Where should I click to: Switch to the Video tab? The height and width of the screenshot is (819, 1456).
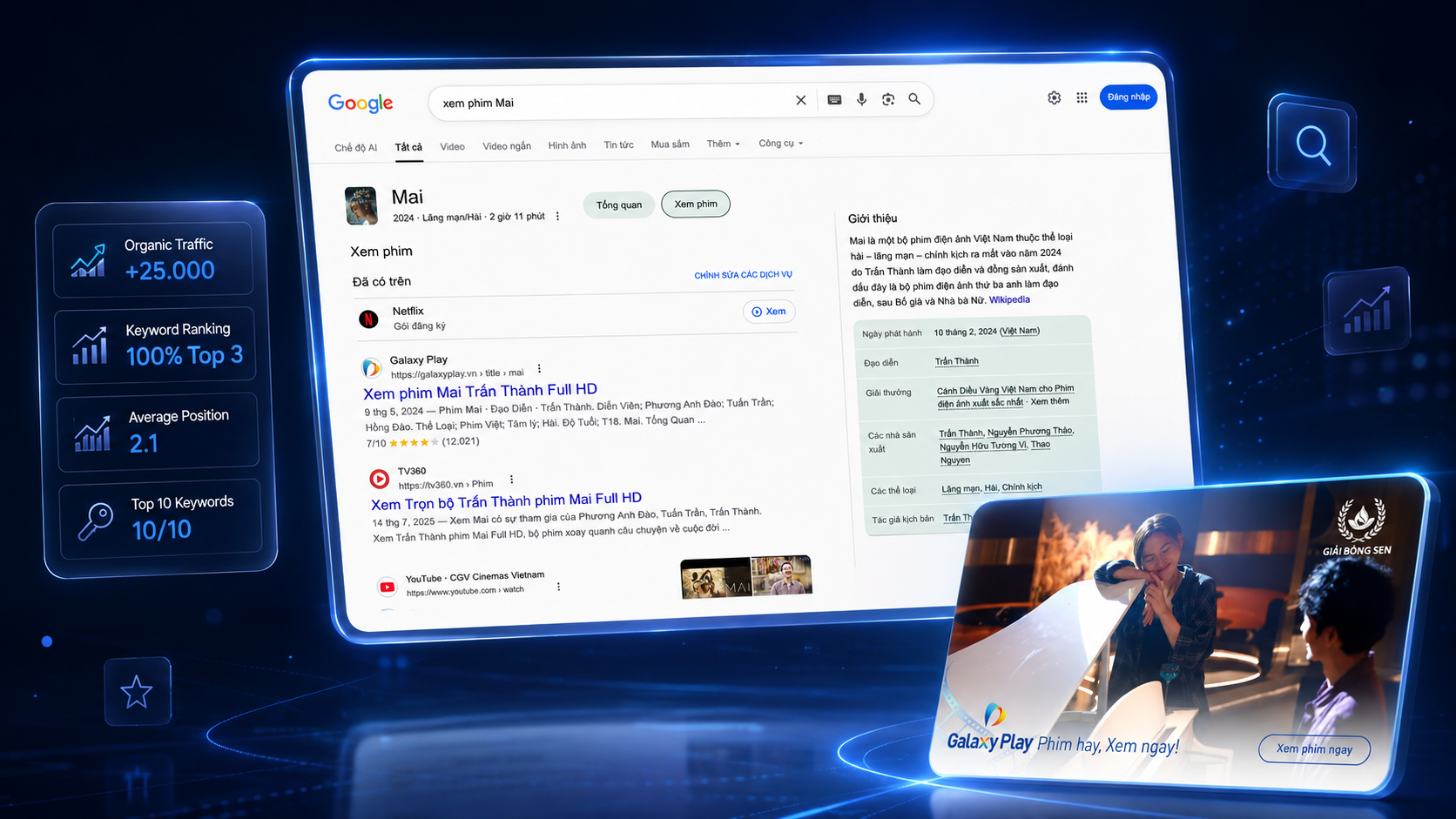(x=452, y=146)
